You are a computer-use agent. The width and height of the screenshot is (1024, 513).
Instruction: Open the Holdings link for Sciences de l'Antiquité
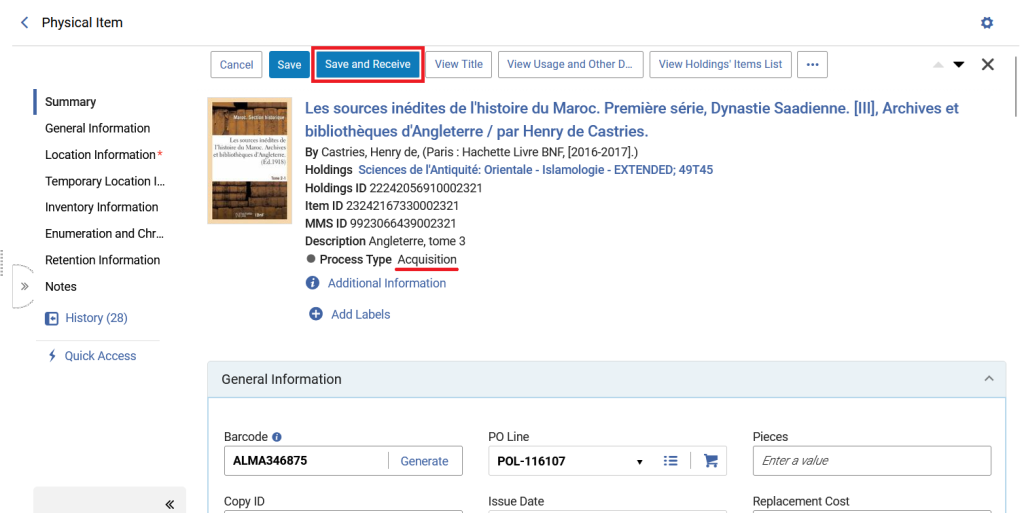[x=536, y=170]
